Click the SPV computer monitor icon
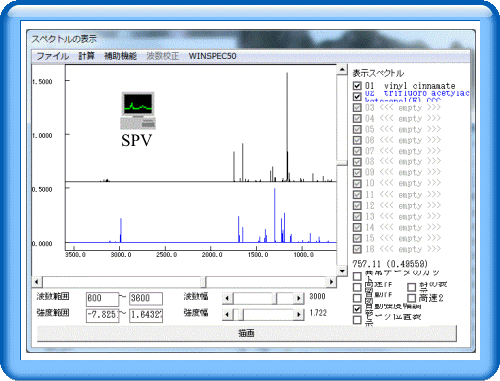This screenshot has width=500, height=381. (138, 110)
